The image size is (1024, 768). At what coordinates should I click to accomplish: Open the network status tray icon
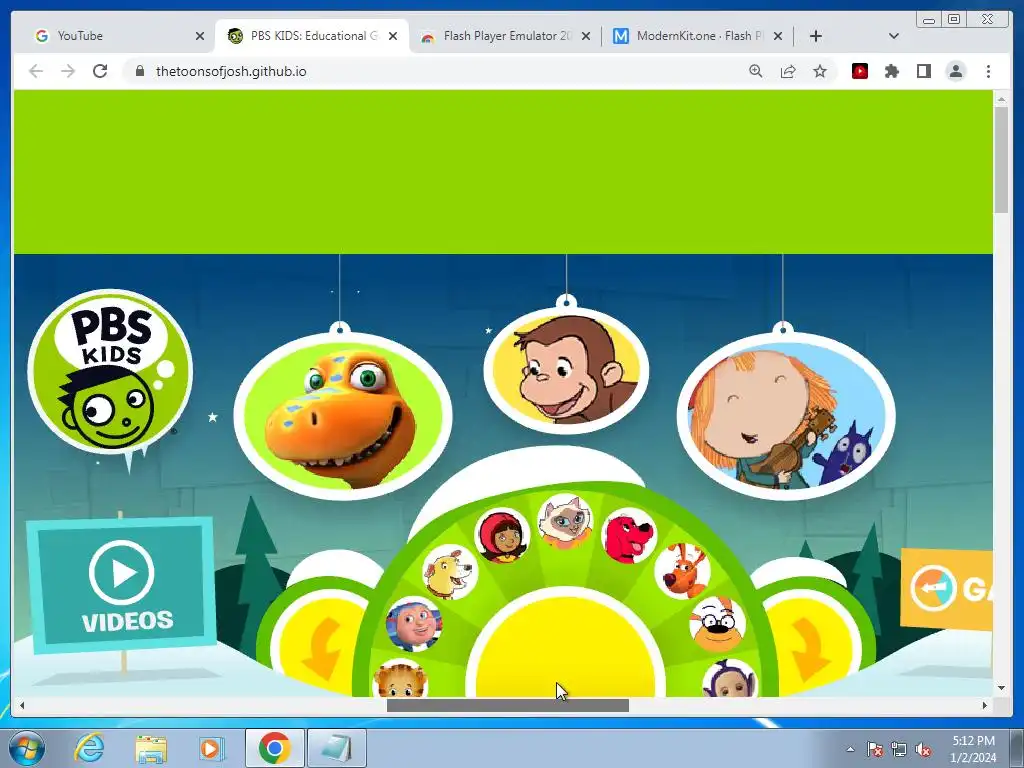point(899,750)
